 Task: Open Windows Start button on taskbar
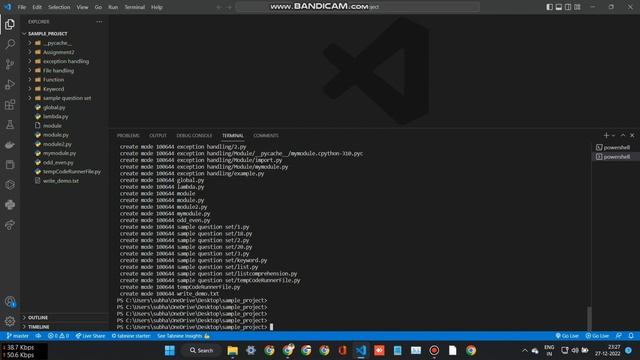170,350
